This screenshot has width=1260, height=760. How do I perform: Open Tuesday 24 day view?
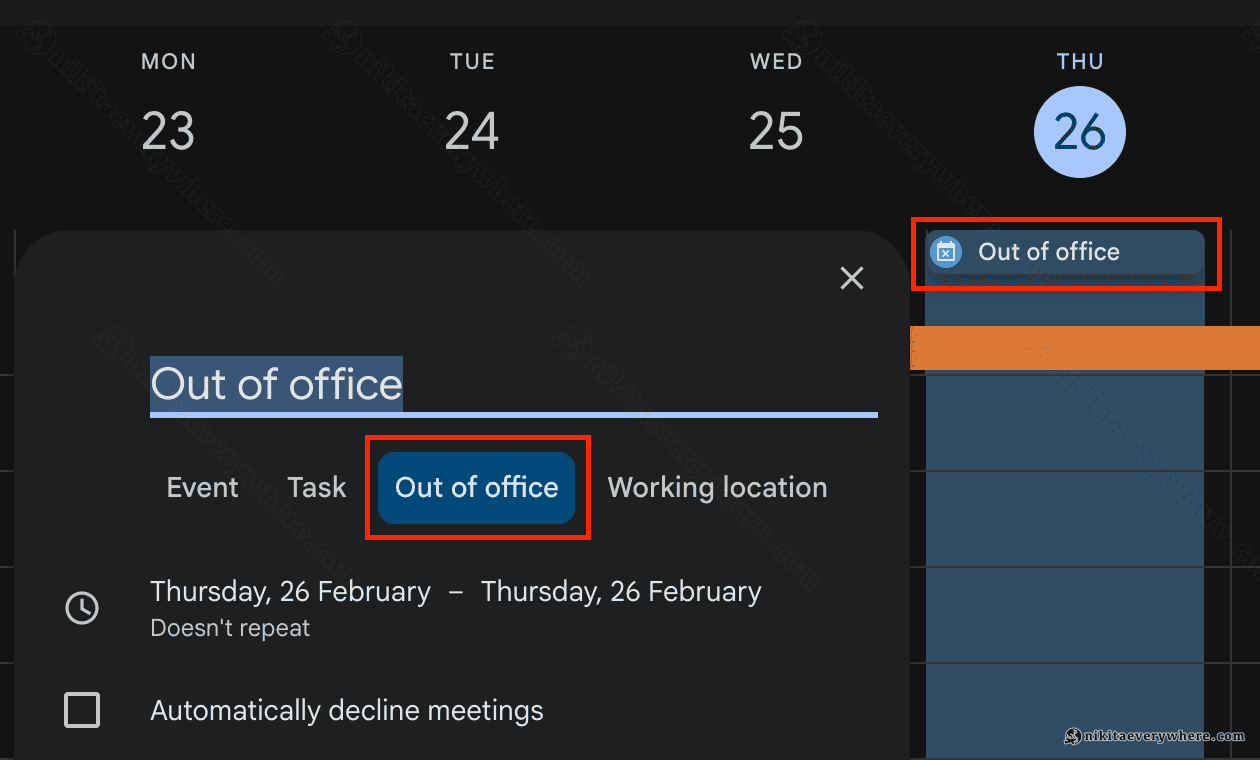pos(472,131)
